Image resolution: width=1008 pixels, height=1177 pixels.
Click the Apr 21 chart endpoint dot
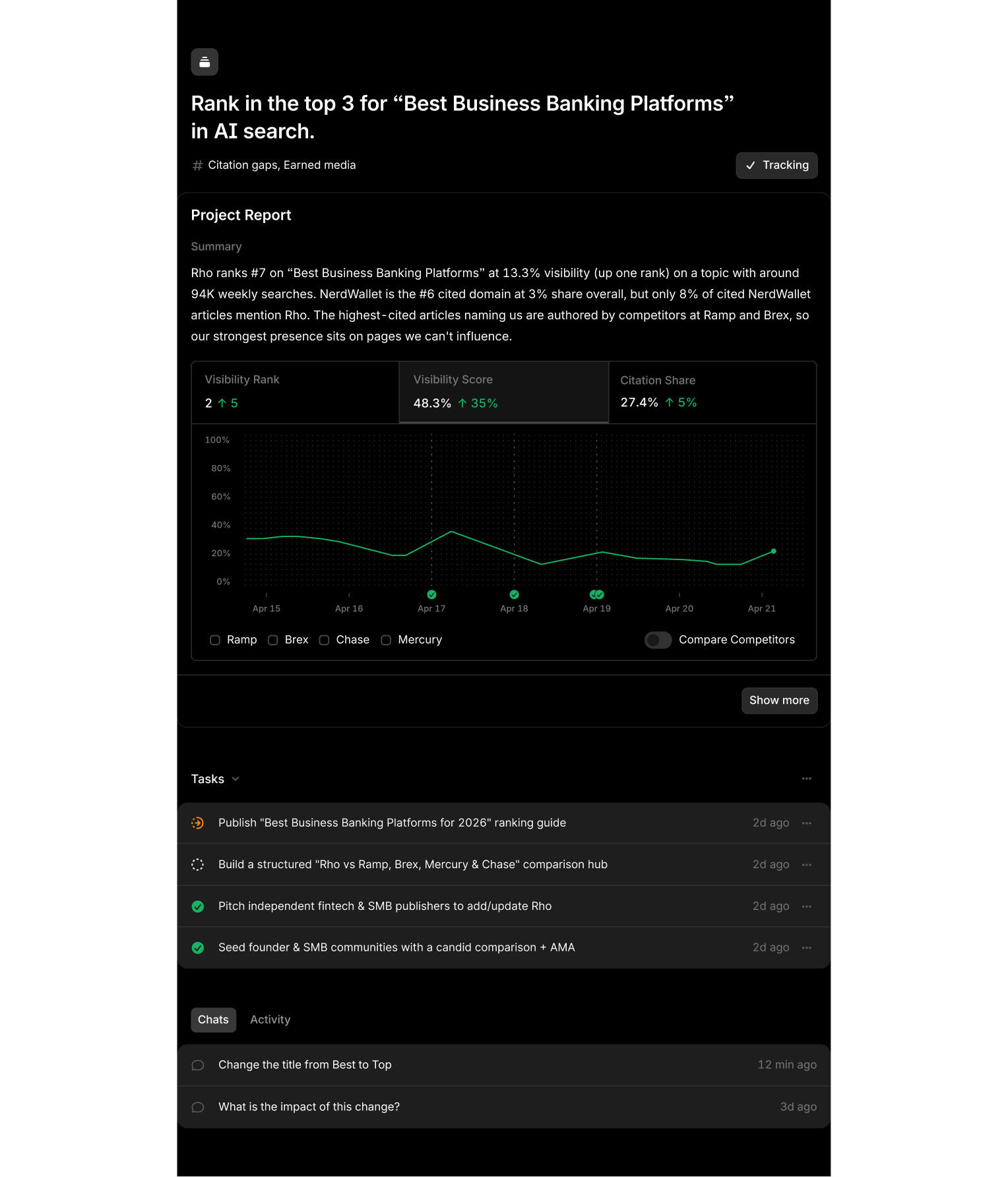(774, 551)
